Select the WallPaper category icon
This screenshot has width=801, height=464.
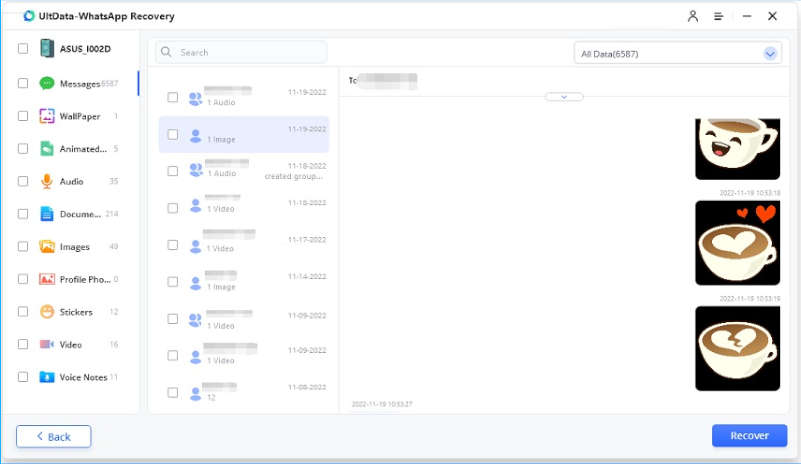tap(46, 116)
